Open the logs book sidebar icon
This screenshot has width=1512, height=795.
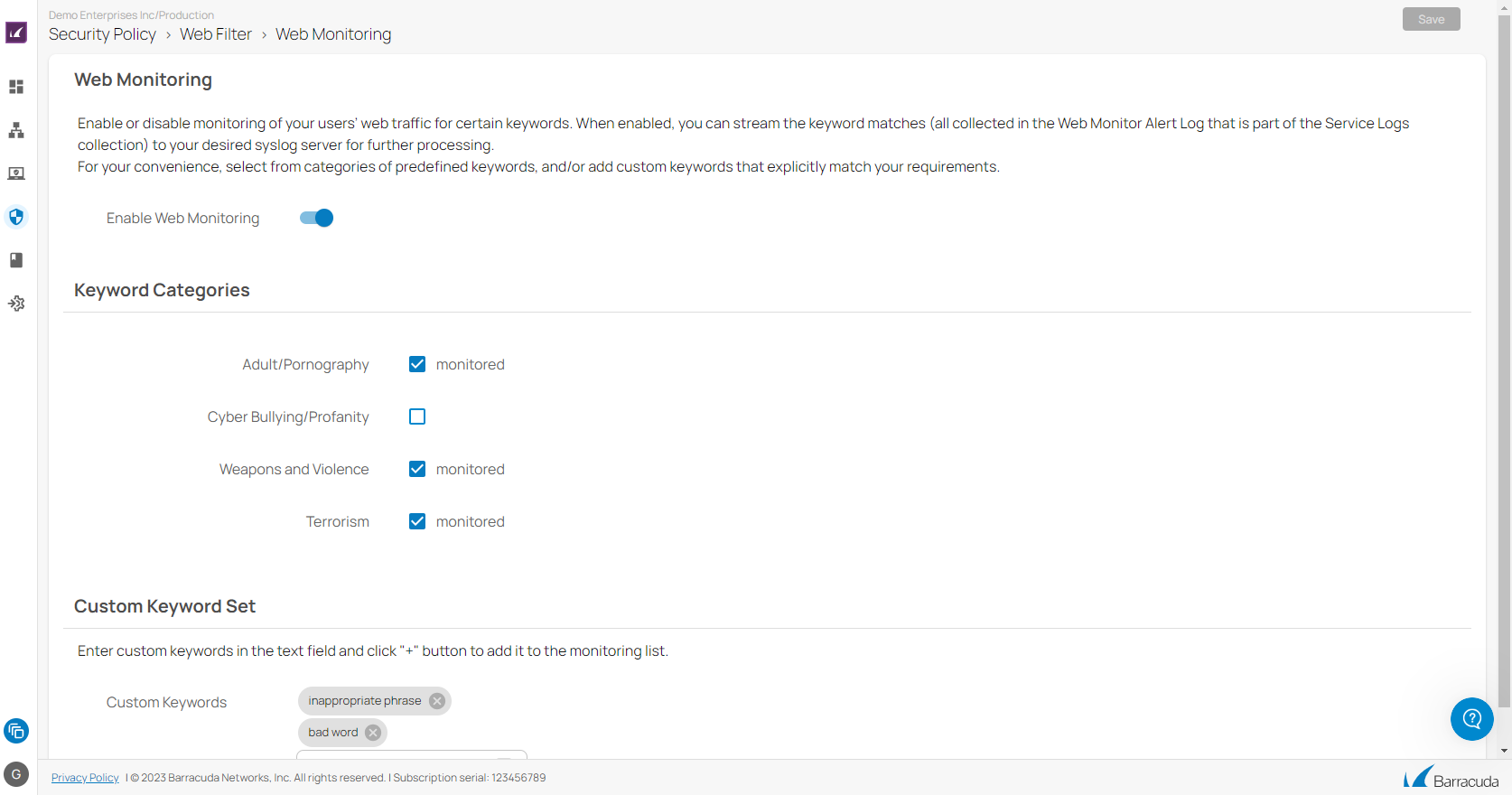(16, 260)
